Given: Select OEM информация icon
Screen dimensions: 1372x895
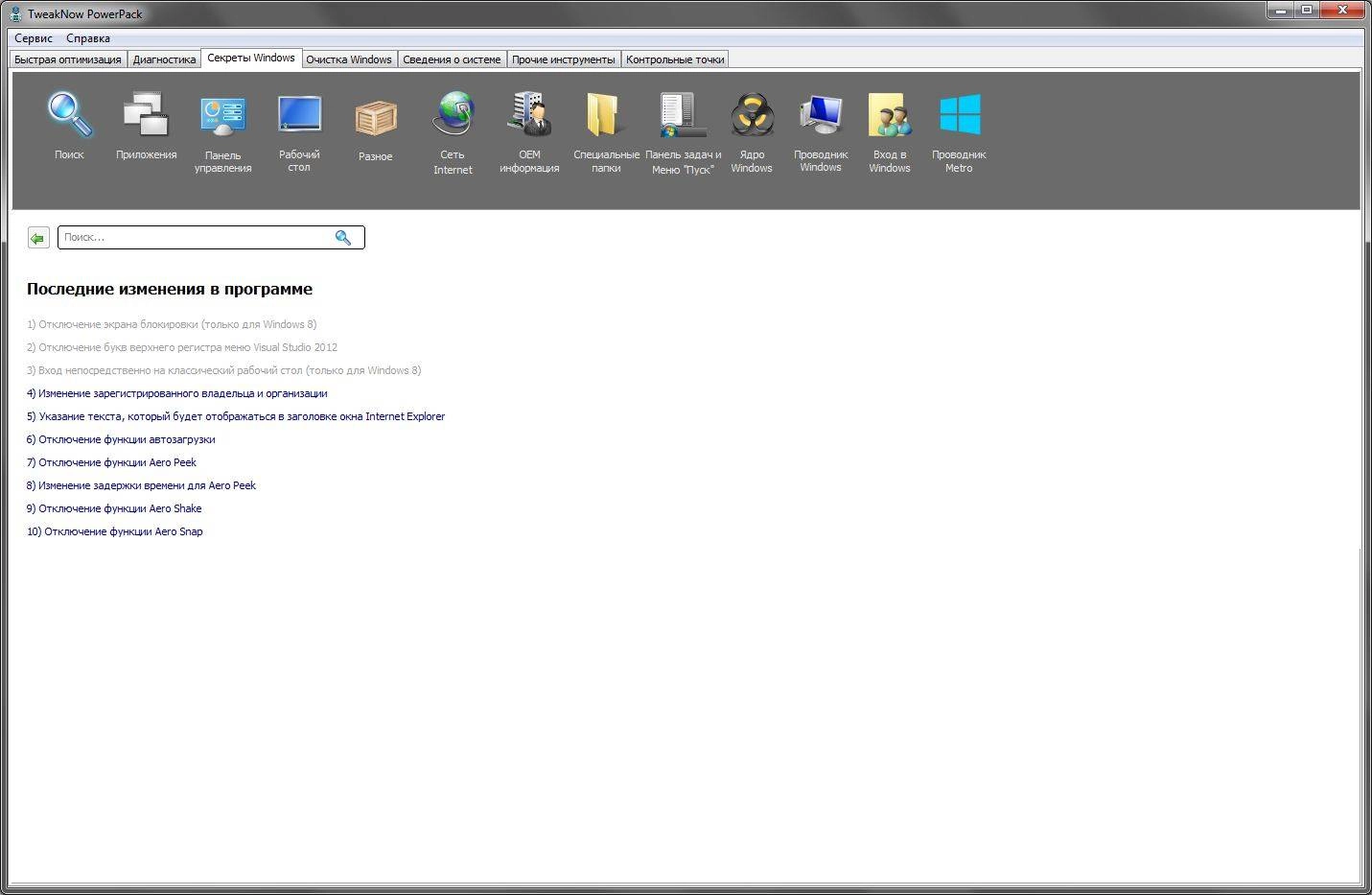Looking at the screenshot, I should point(529,115).
